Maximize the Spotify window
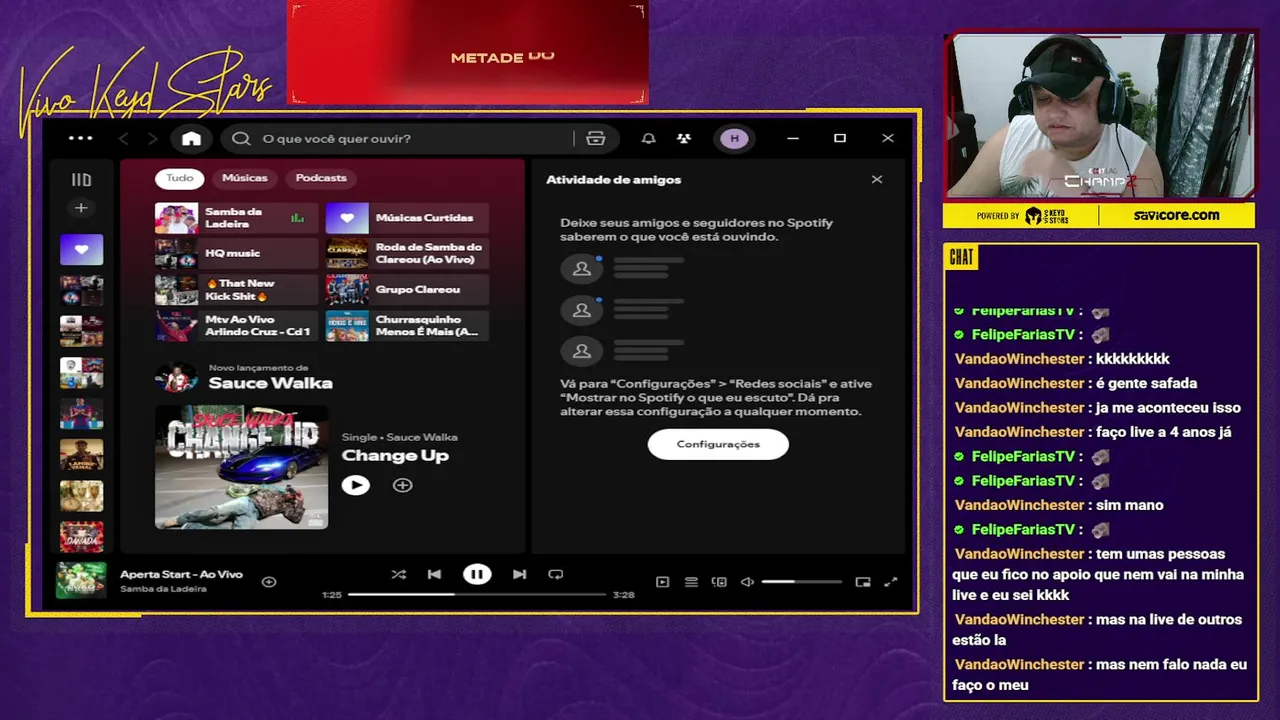The height and width of the screenshot is (720, 1280). click(x=840, y=138)
